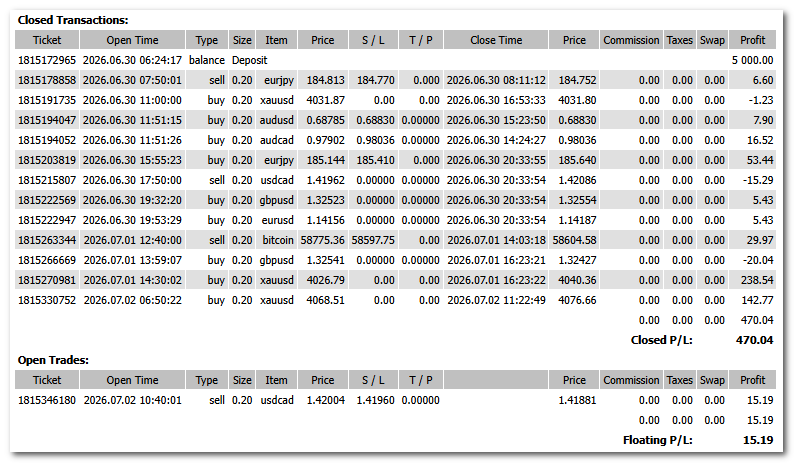The width and height of the screenshot is (794, 463).
Task: Select ticket 1815270981
Action: coord(47,280)
